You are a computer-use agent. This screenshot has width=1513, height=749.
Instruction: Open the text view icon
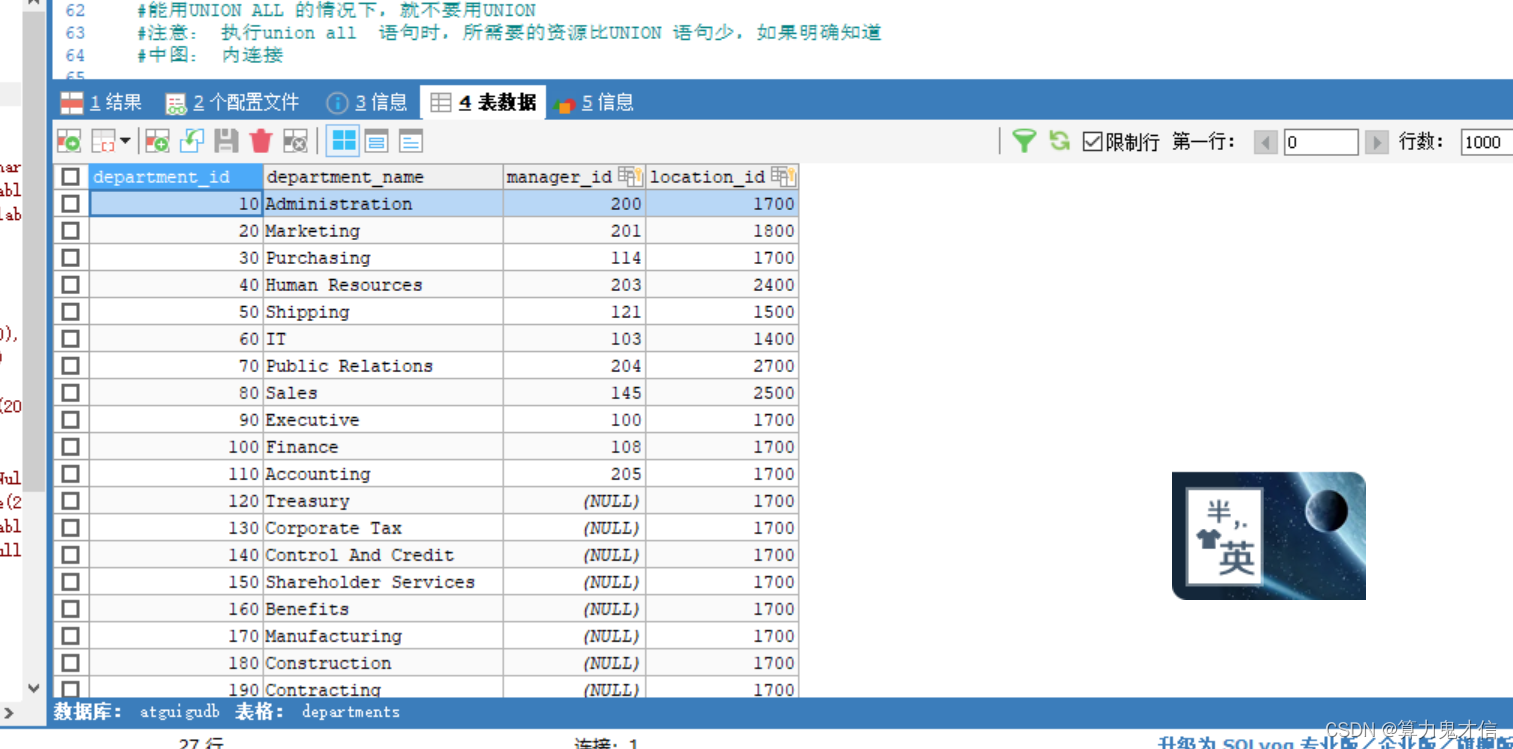click(x=409, y=141)
